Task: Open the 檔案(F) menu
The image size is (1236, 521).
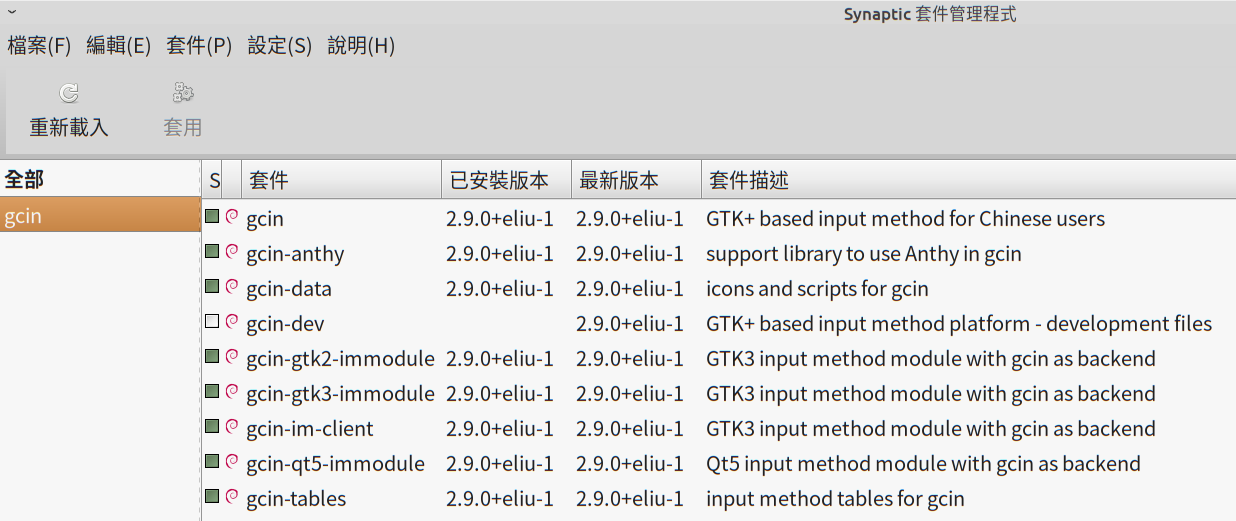Action: 39,46
